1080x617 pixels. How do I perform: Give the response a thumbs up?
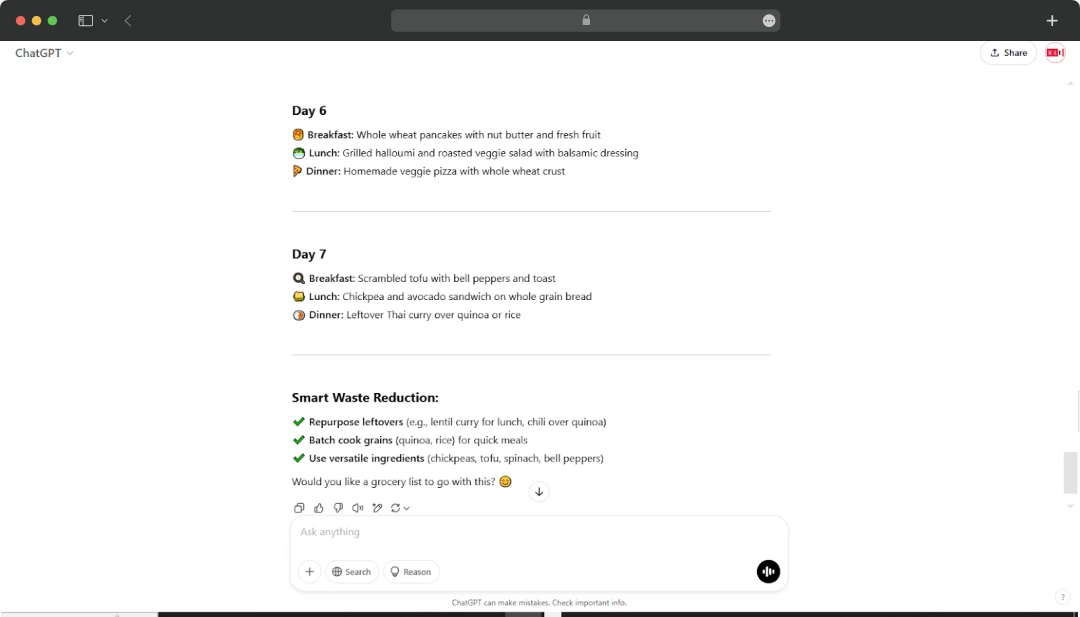click(x=318, y=507)
